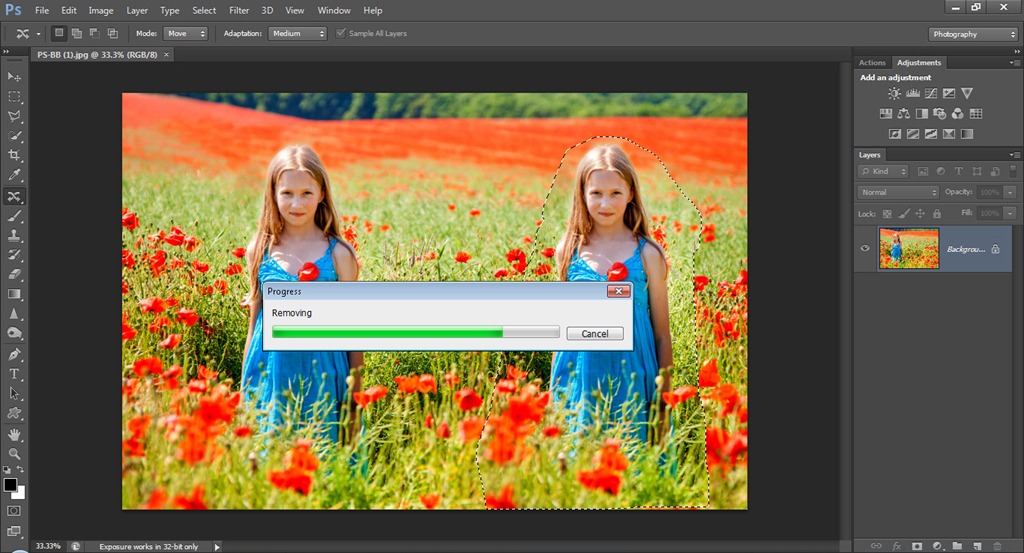Toggle layer filtering switch on or off
Screen dimensions: 1024x553
point(1013,170)
